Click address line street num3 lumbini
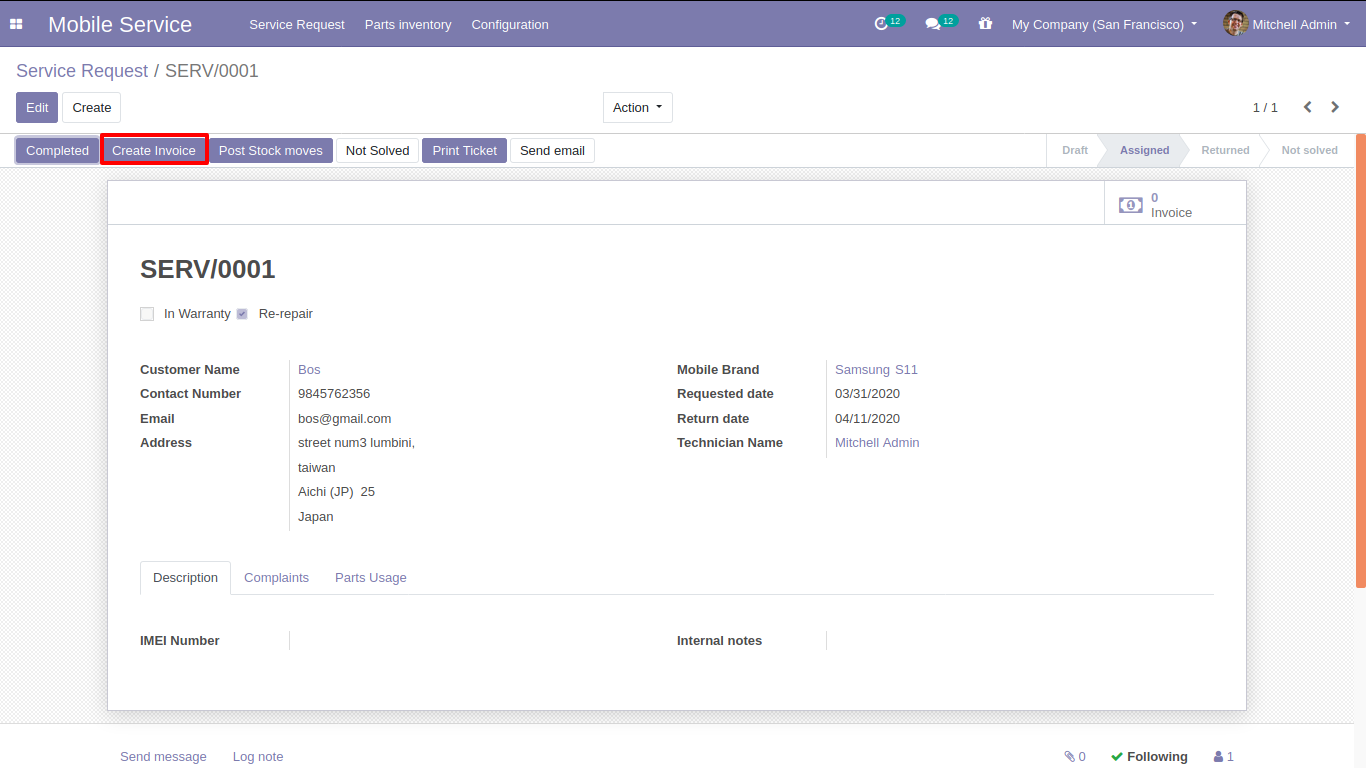Screen dimensions: 1366x768 [356, 443]
